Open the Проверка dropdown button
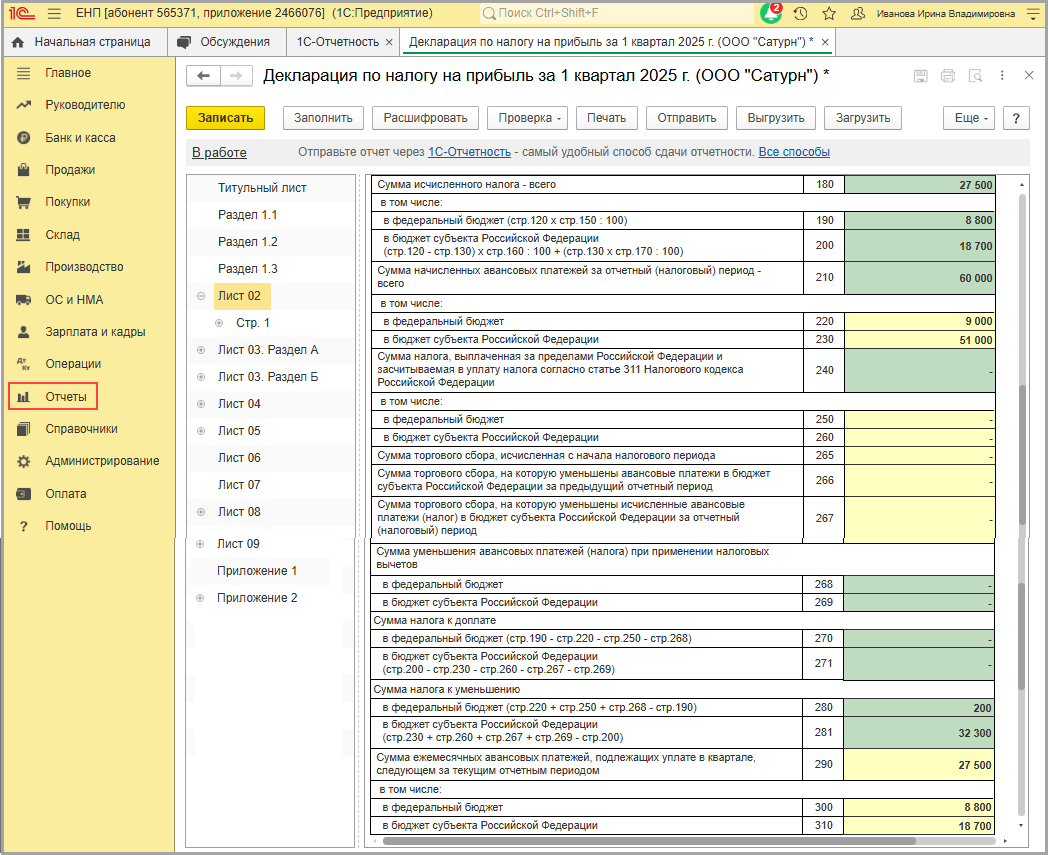Image resolution: width=1048 pixels, height=855 pixels. tap(530, 118)
